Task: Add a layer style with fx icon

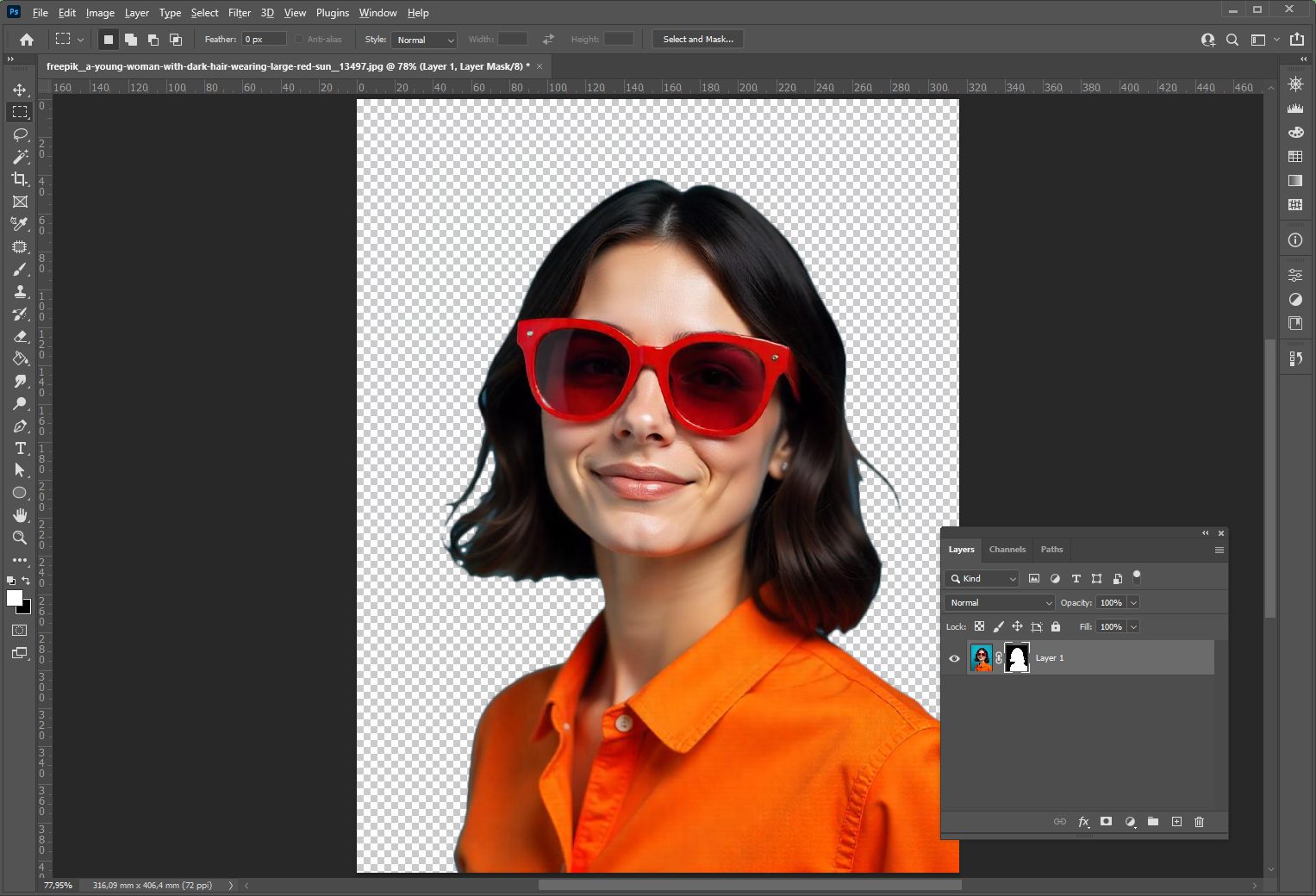Action: pyautogui.click(x=1084, y=822)
